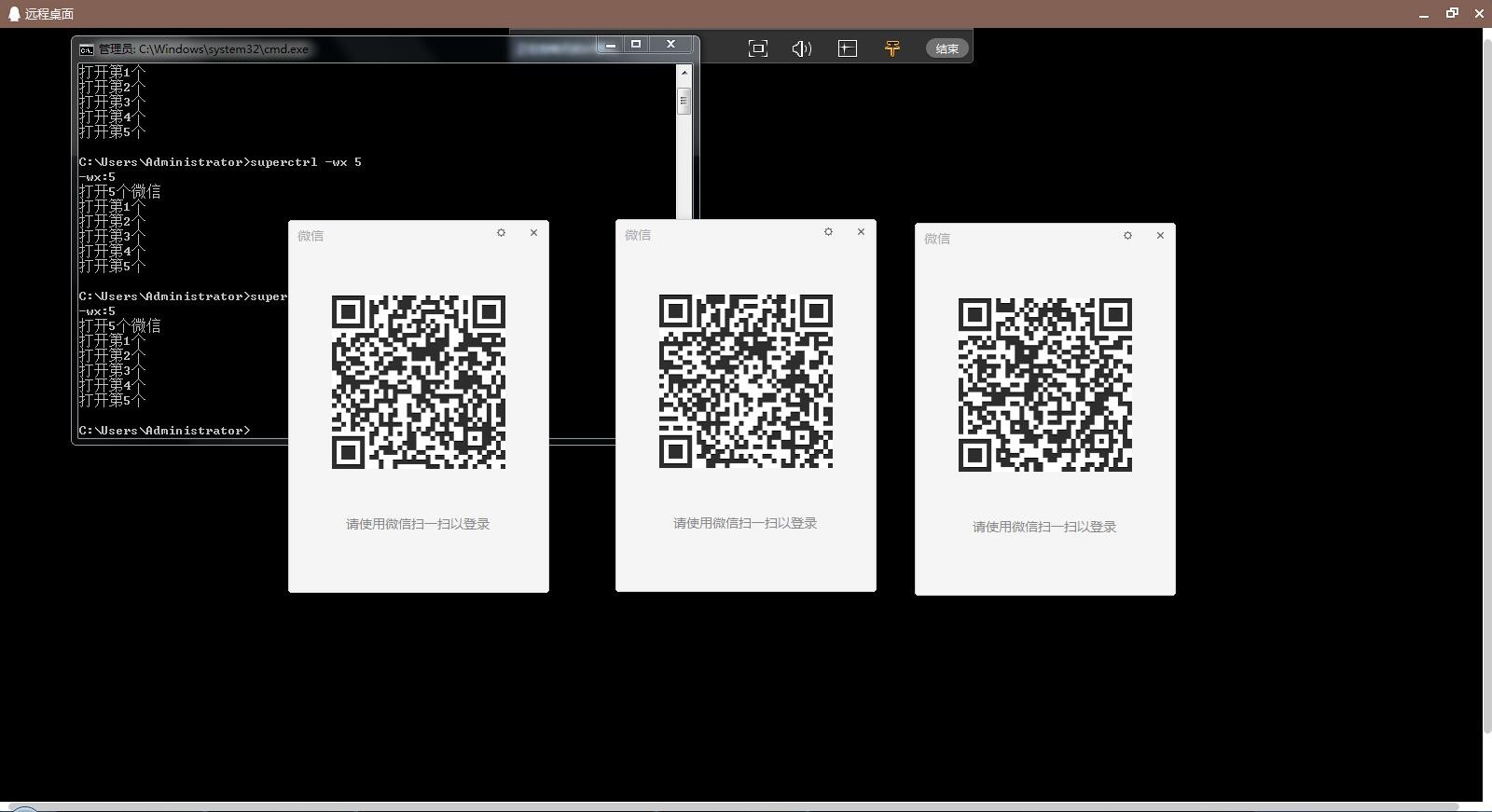Click the QR code in right WeChat window
The width and height of the screenshot is (1492, 812).
tap(1045, 385)
